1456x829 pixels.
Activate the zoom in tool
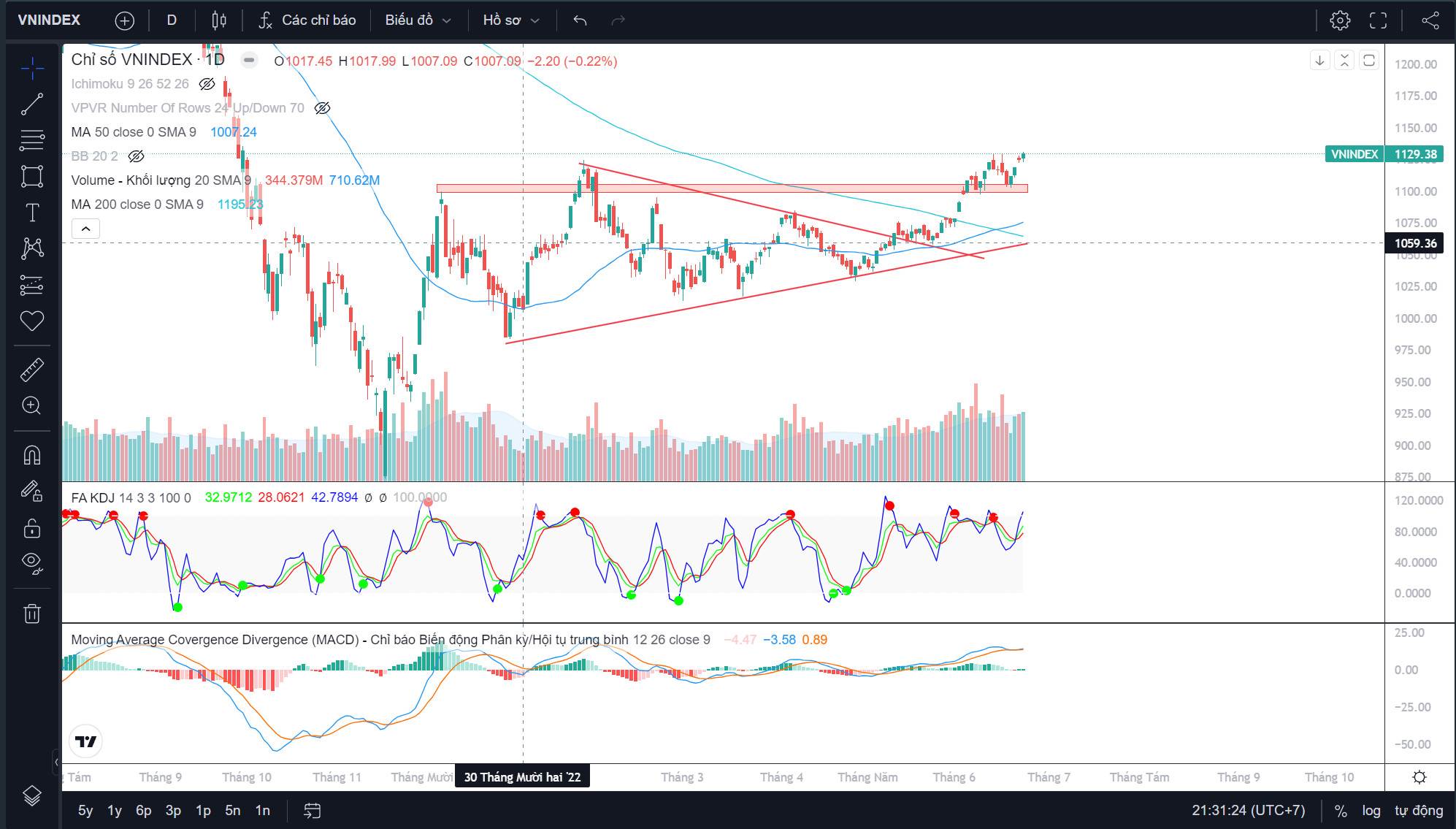[x=32, y=405]
